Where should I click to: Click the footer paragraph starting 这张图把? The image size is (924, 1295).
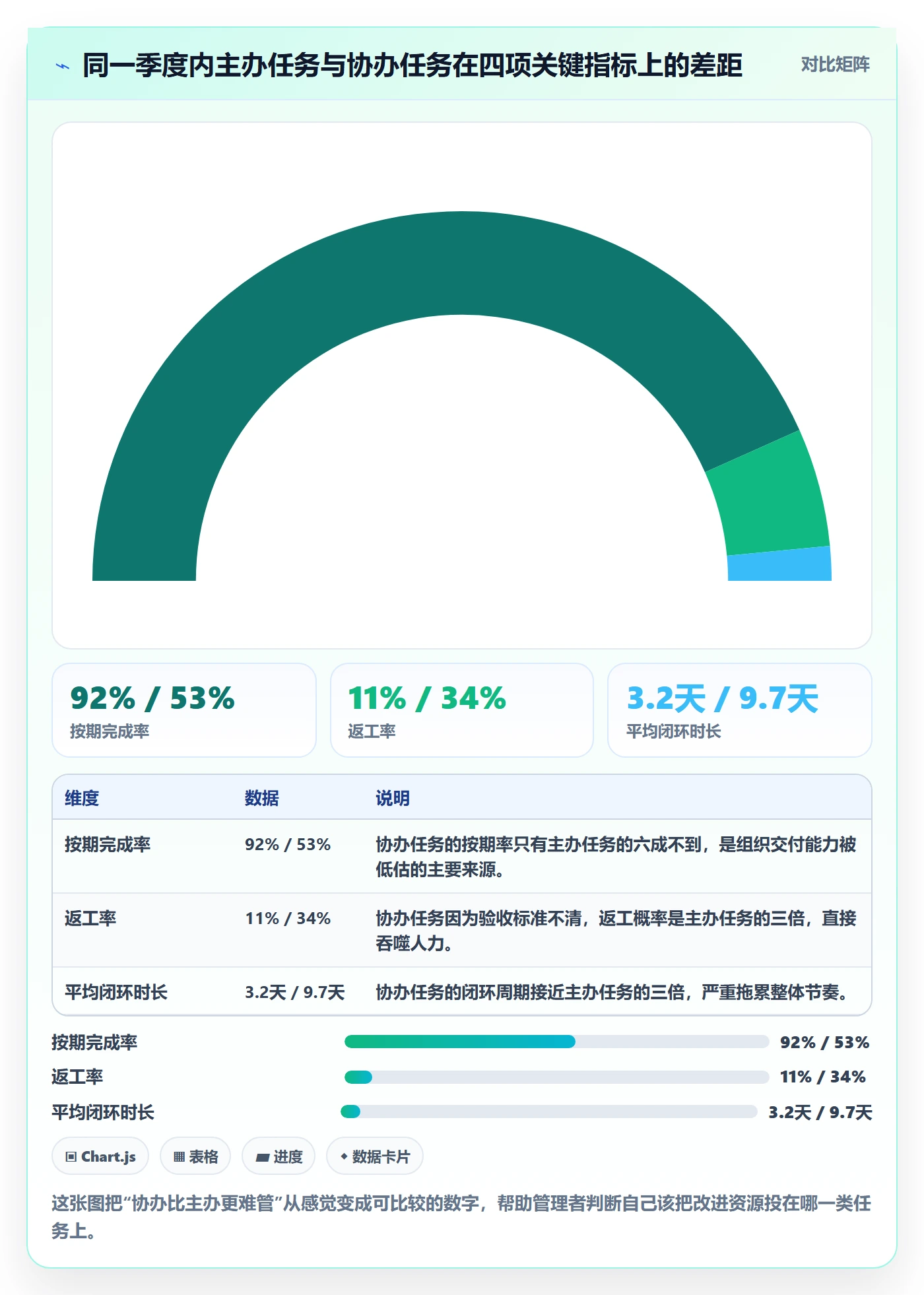pyautogui.click(x=461, y=1216)
